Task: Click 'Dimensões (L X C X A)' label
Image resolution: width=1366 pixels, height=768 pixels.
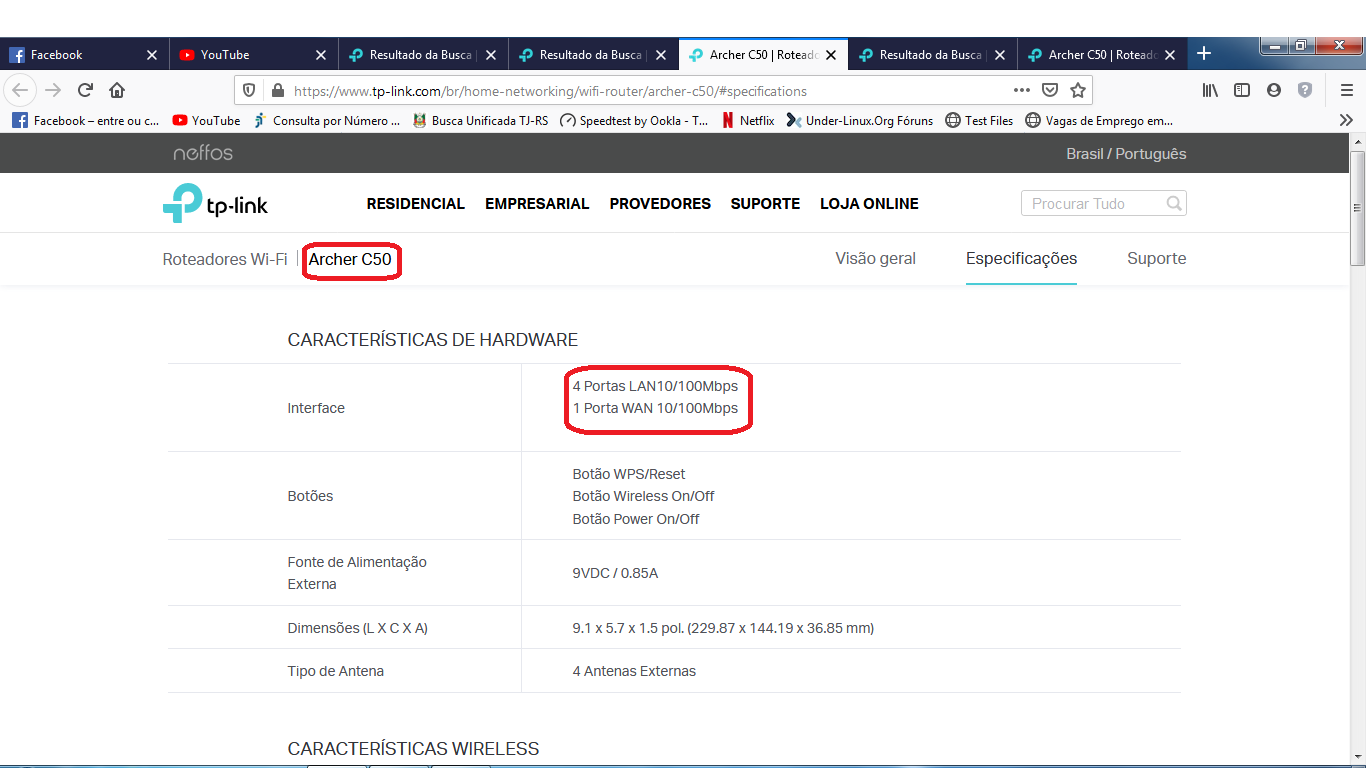Action: pyautogui.click(x=358, y=628)
